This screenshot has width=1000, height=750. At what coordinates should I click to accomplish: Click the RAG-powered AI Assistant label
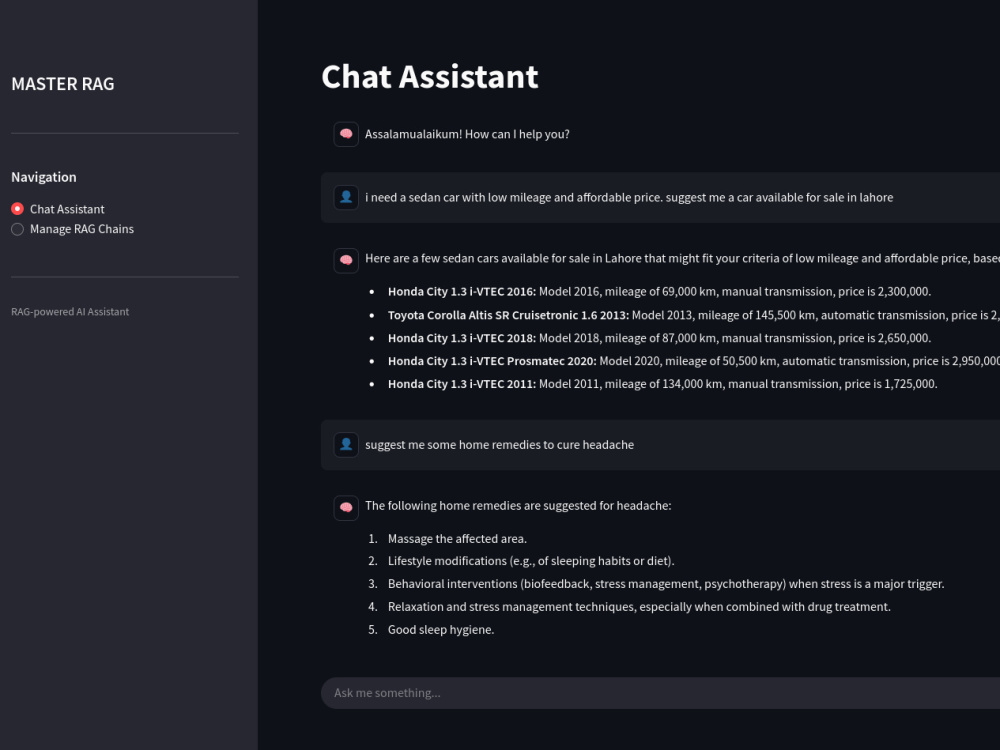[69, 311]
